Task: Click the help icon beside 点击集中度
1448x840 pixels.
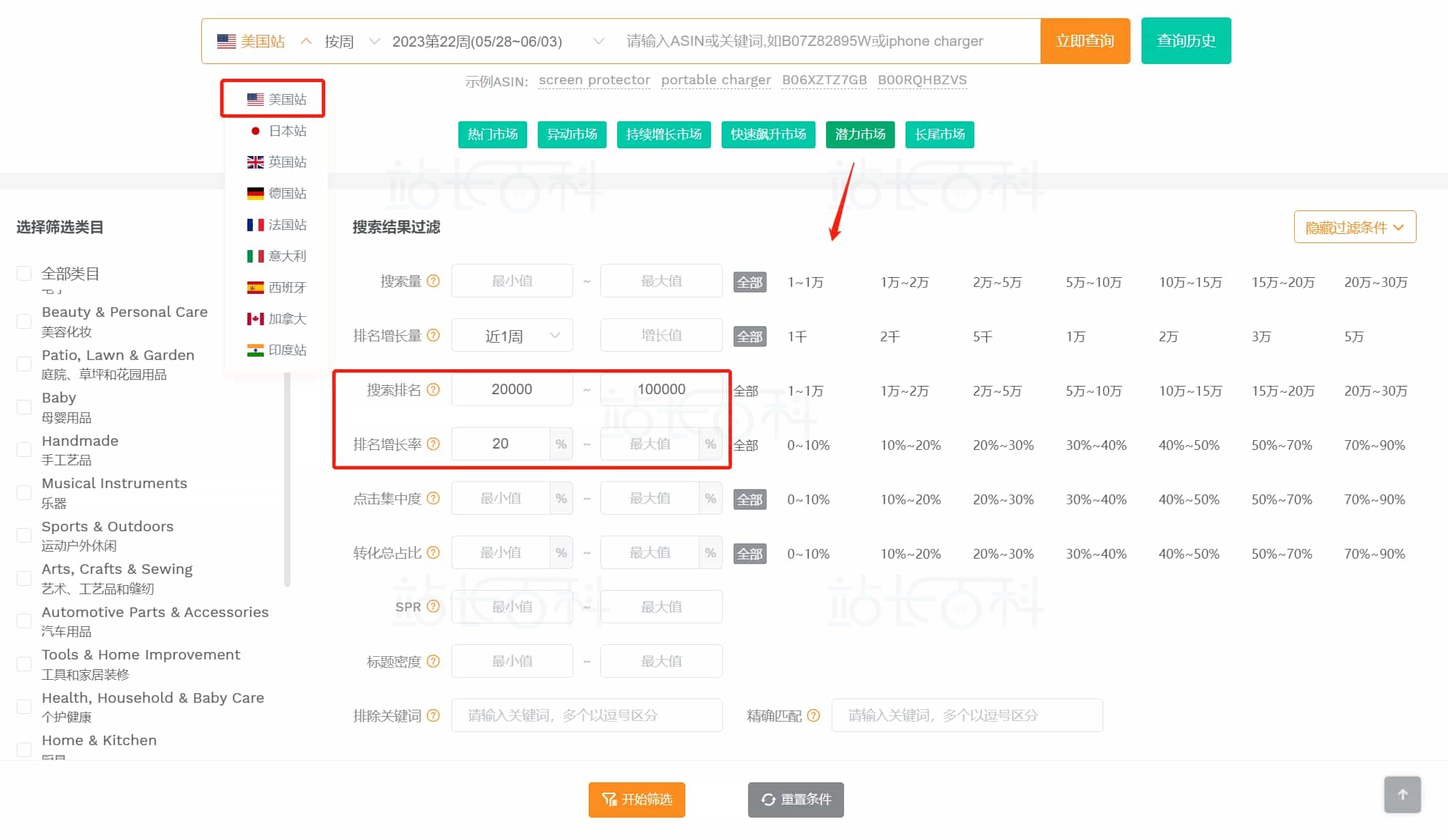Action: tap(433, 498)
